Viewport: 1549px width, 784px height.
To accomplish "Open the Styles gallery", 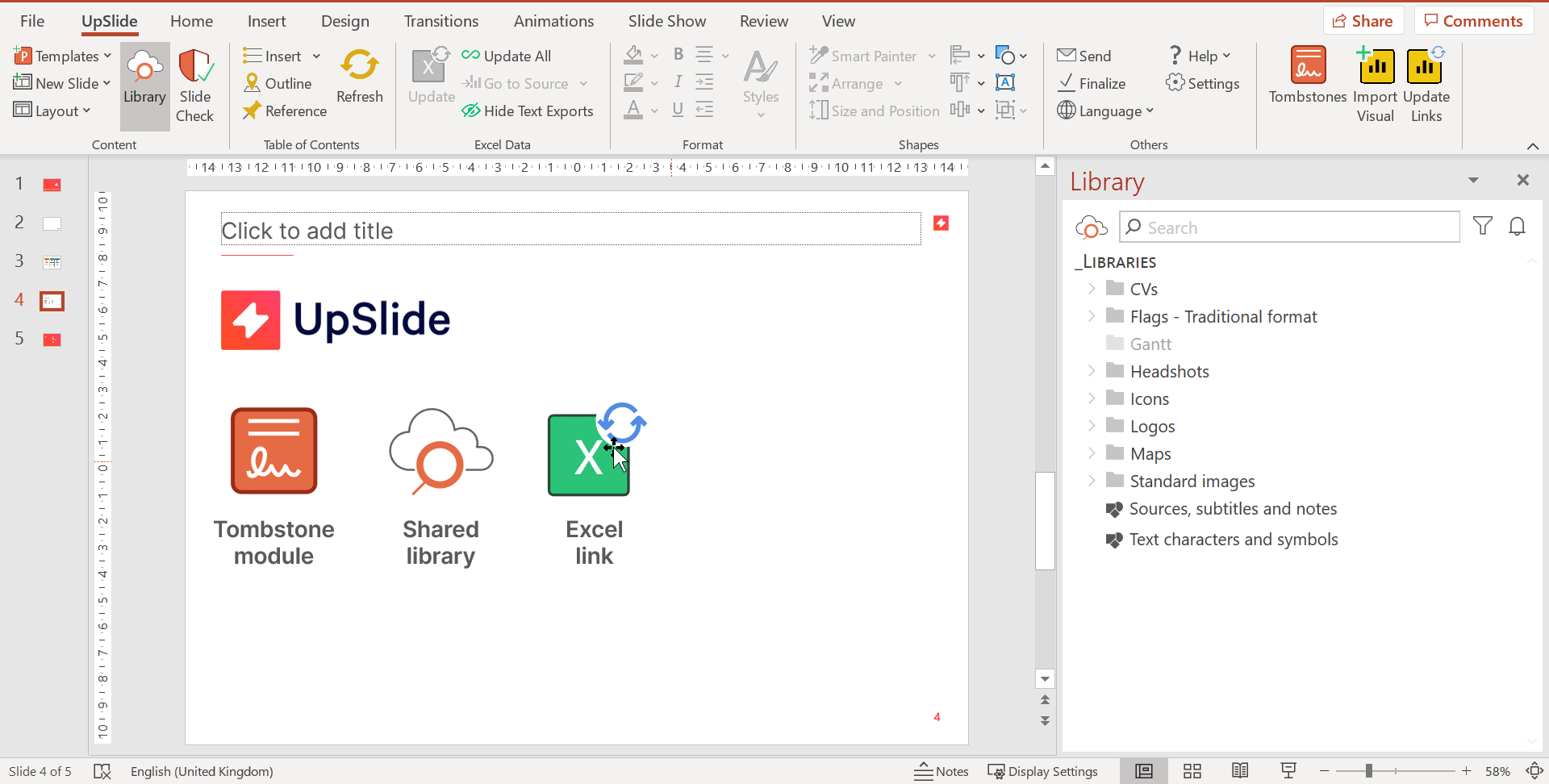I will [761, 85].
